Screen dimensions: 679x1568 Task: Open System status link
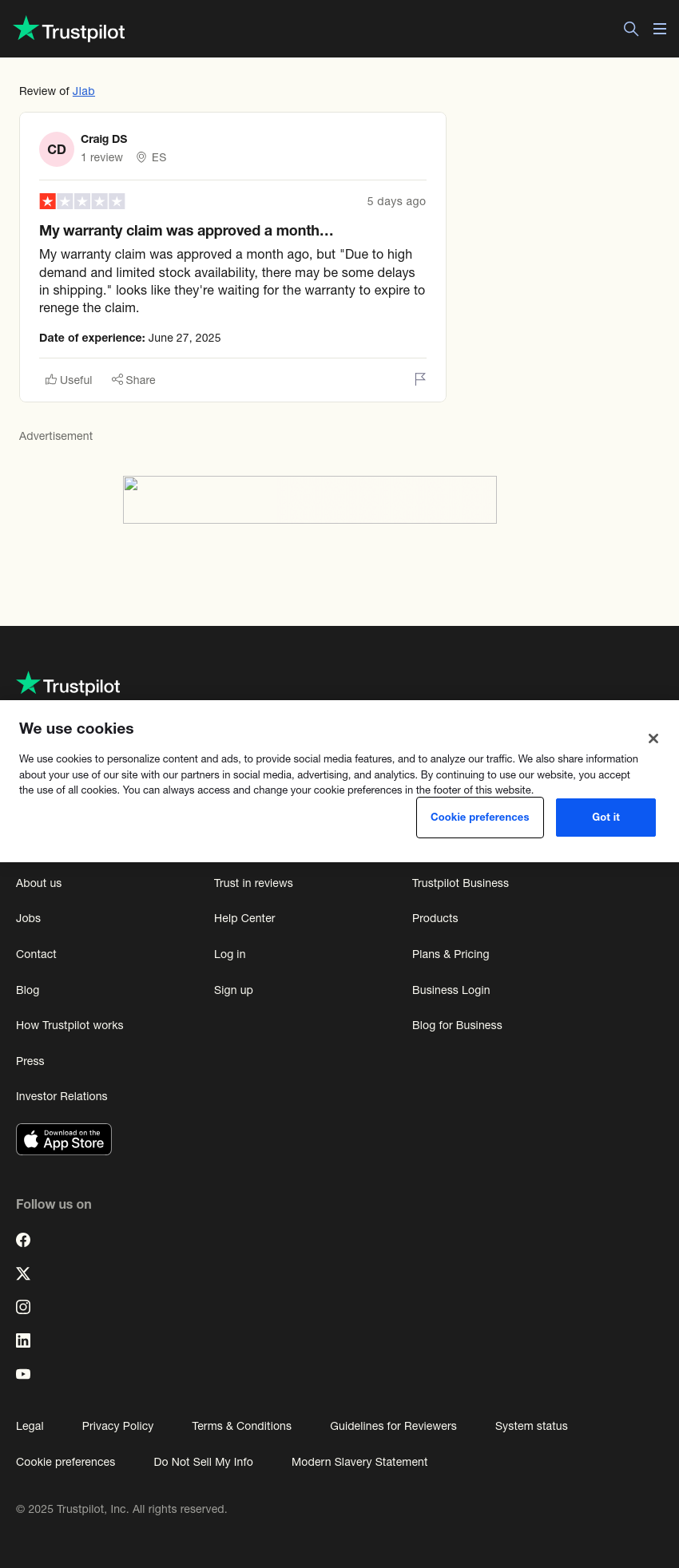click(531, 1426)
